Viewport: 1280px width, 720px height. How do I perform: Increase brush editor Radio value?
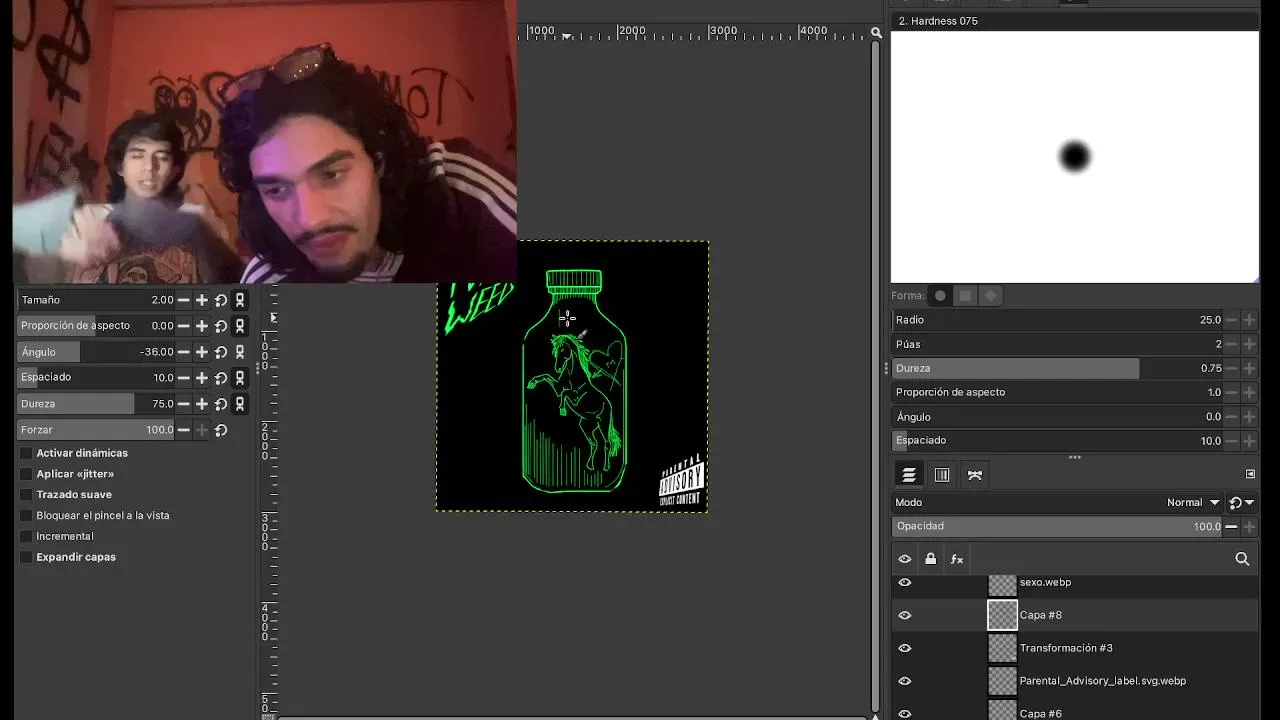click(x=1249, y=320)
